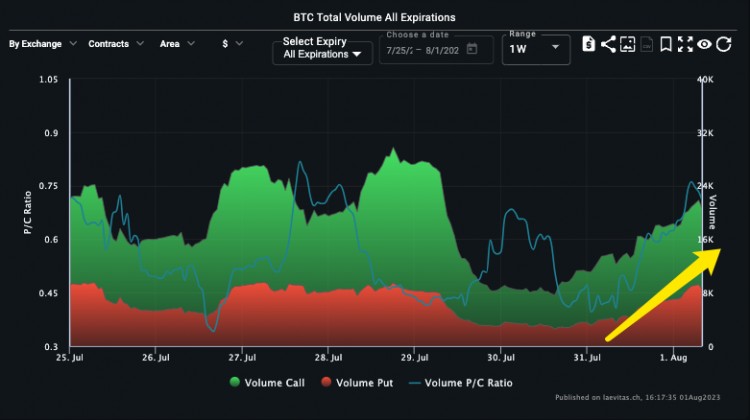
Task: Bookmark this chart
Action: tap(666, 44)
